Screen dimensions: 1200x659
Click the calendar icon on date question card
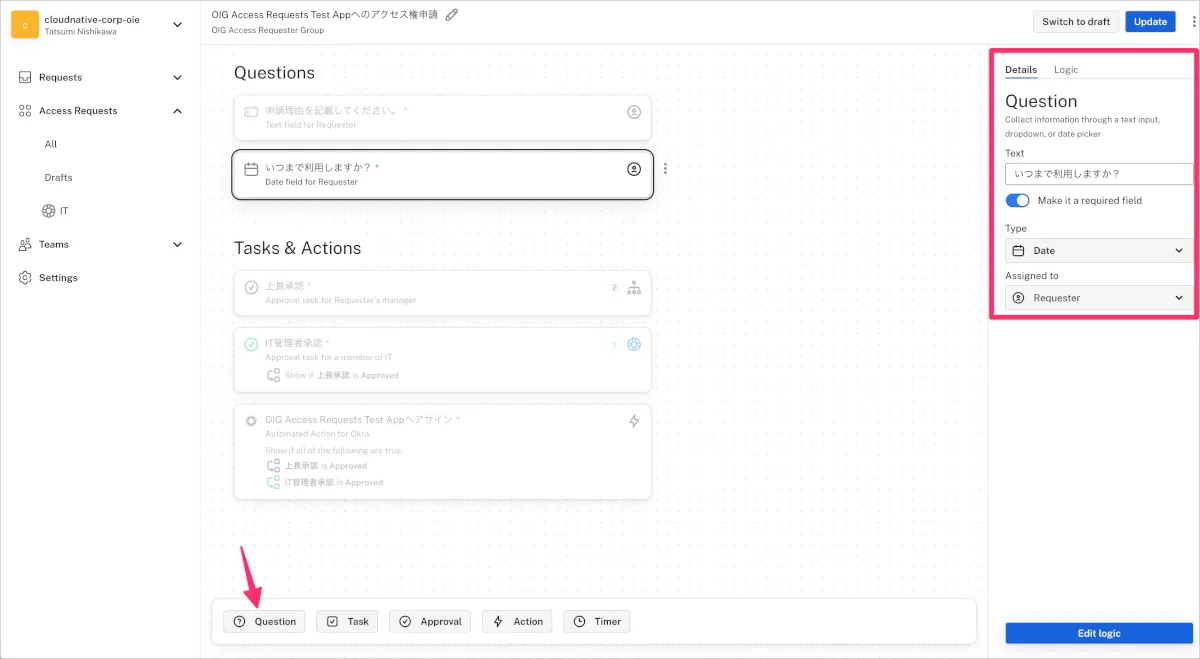point(251,169)
